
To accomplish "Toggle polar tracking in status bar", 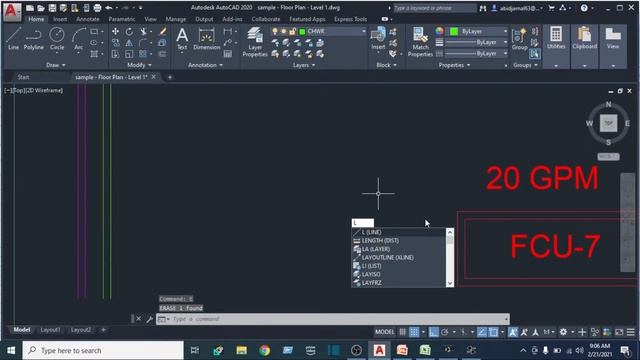I will pos(445,332).
